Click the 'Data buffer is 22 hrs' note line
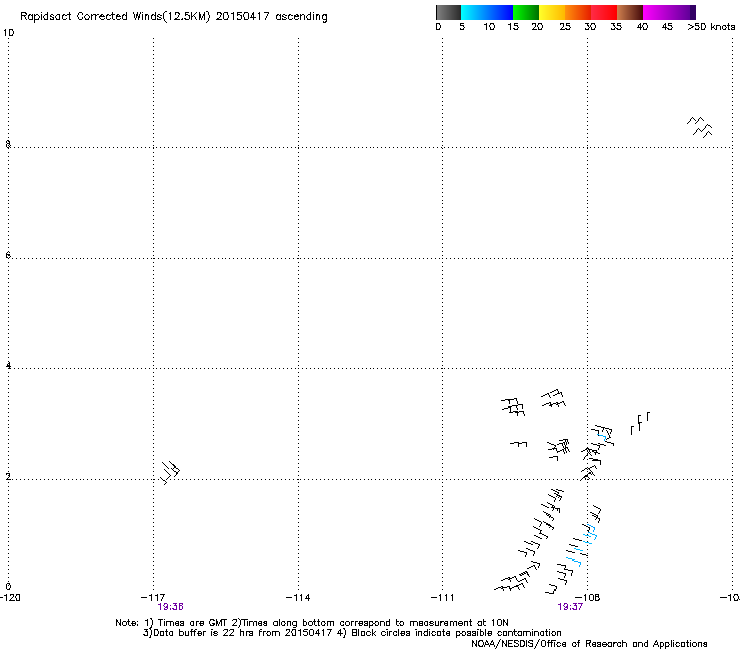Image resolution: width=740 pixels, height=650 pixels. (x=352, y=633)
